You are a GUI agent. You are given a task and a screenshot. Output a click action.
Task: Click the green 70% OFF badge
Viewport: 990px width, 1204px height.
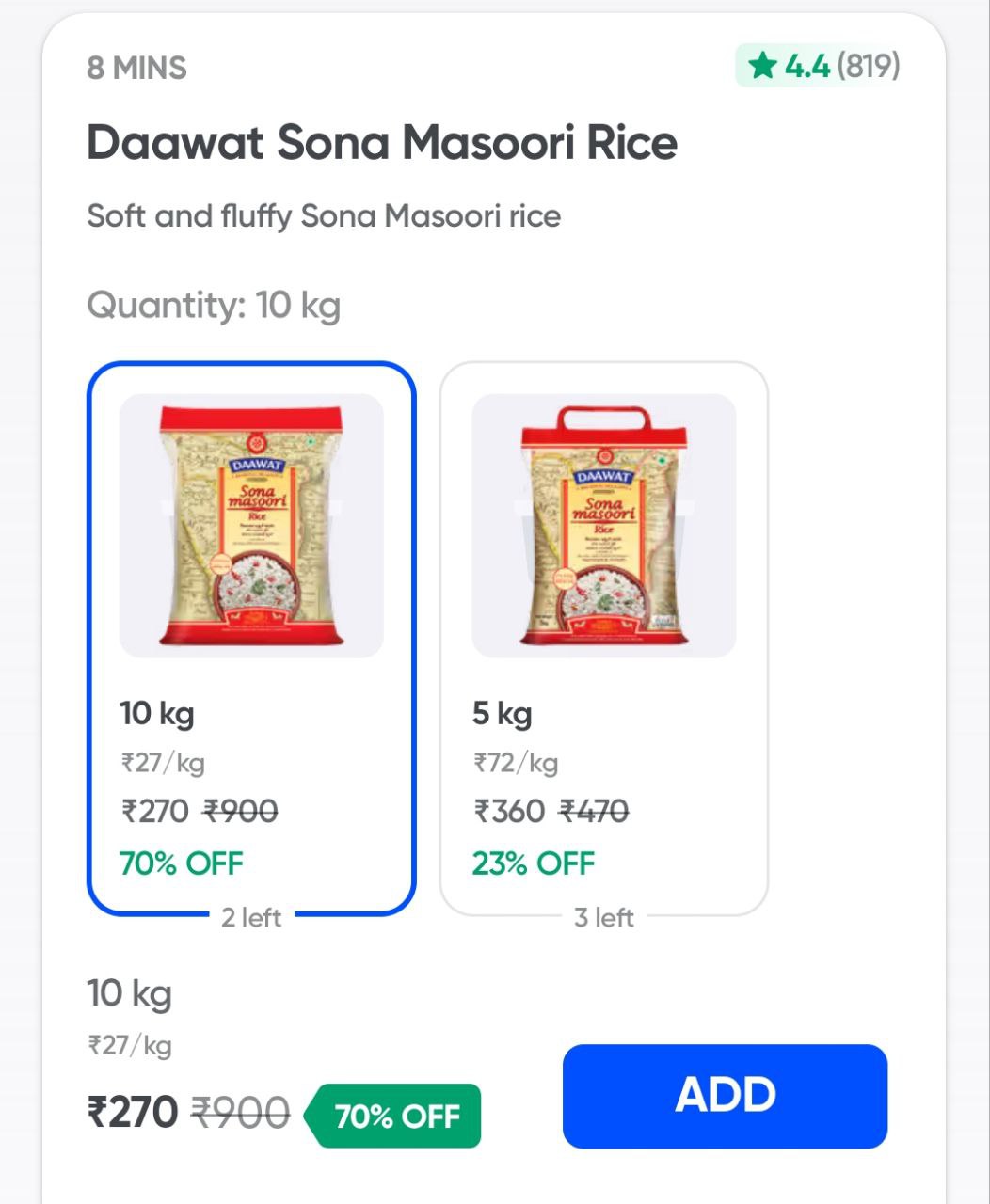tap(396, 1117)
